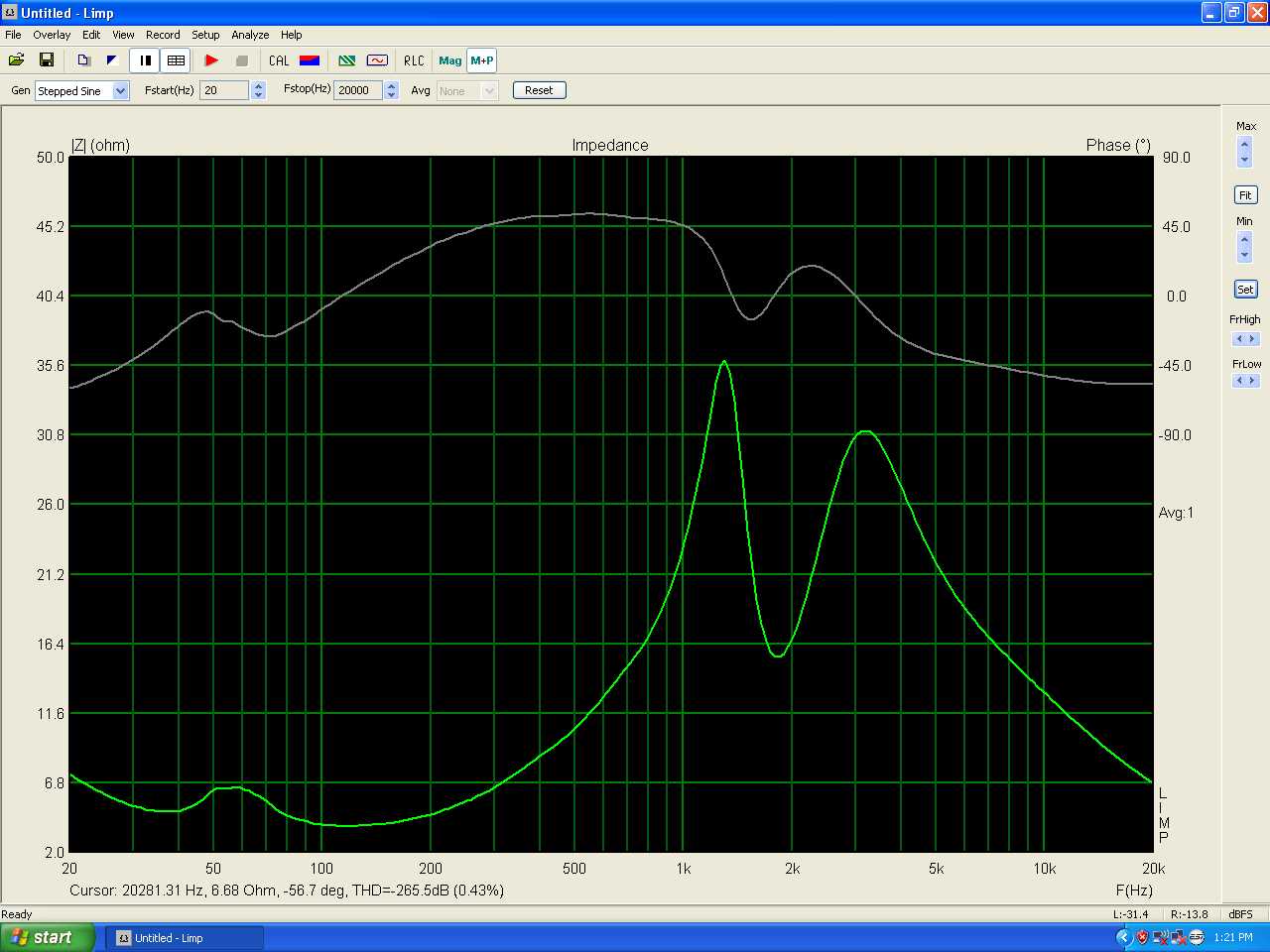The width and height of the screenshot is (1270, 952).
Task: Click the Fstop(Hz) input field
Action: 358,90
